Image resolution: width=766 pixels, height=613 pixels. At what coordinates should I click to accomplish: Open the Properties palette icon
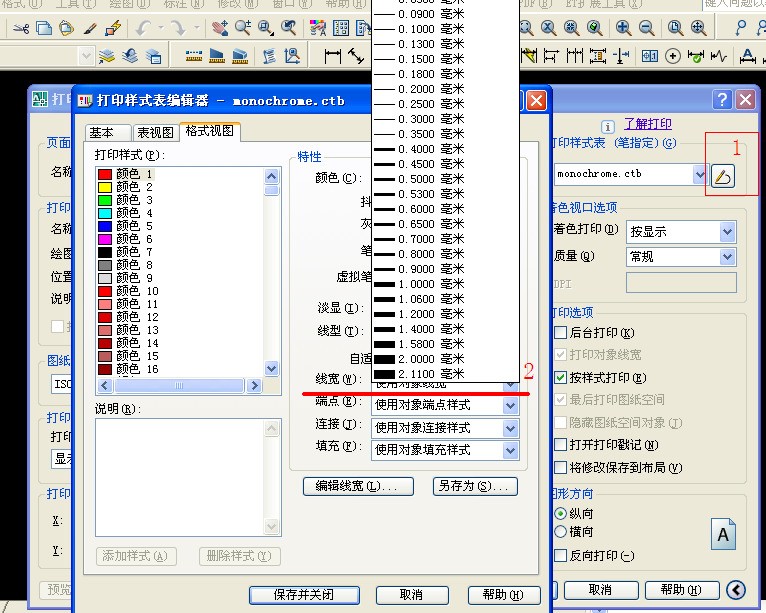coord(318,28)
